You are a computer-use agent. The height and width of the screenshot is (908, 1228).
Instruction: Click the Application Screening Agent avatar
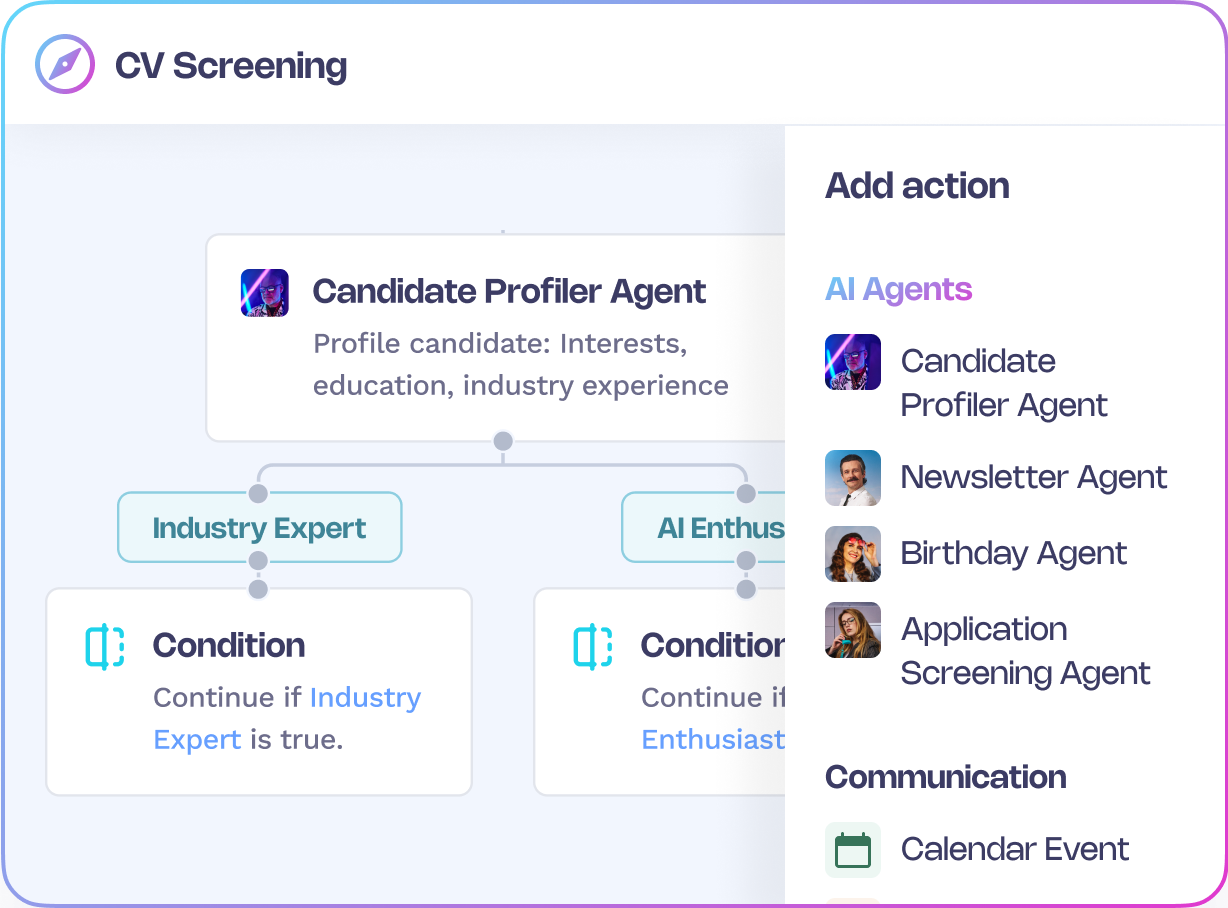pyautogui.click(x=853, y=630)
